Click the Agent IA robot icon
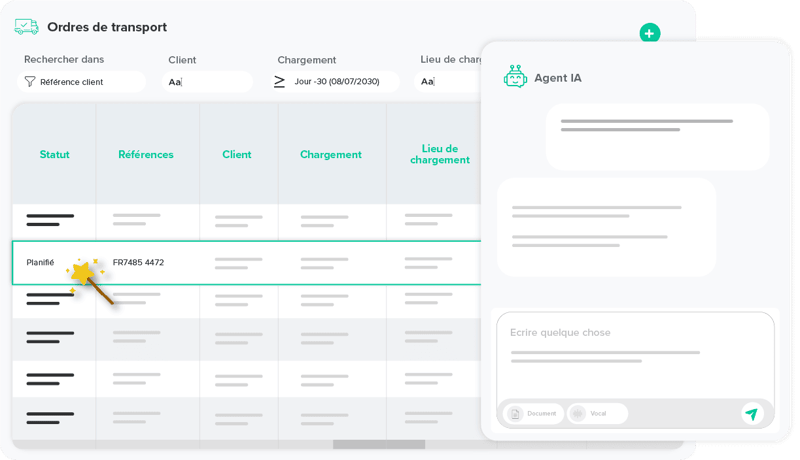The image size is (800, 460). click(515, 77)
